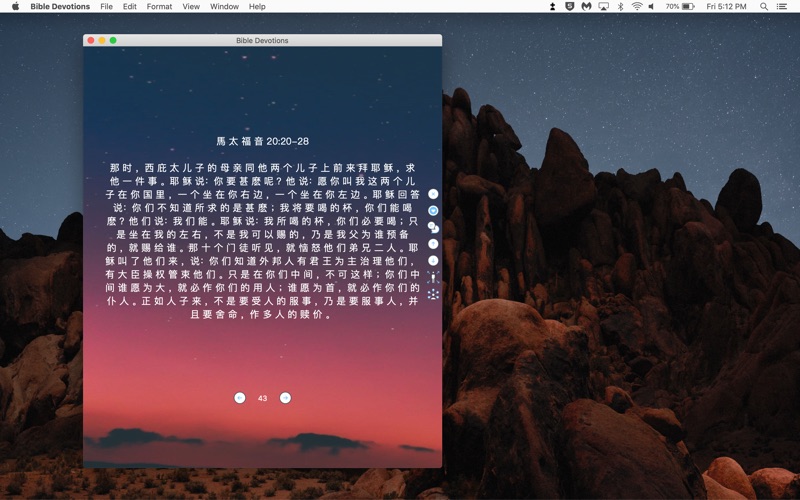The height and width of the screenshot is (500, 800).
Task: Click the bottom group-of-dots sidebar icon
Action: tap(433, 294)
